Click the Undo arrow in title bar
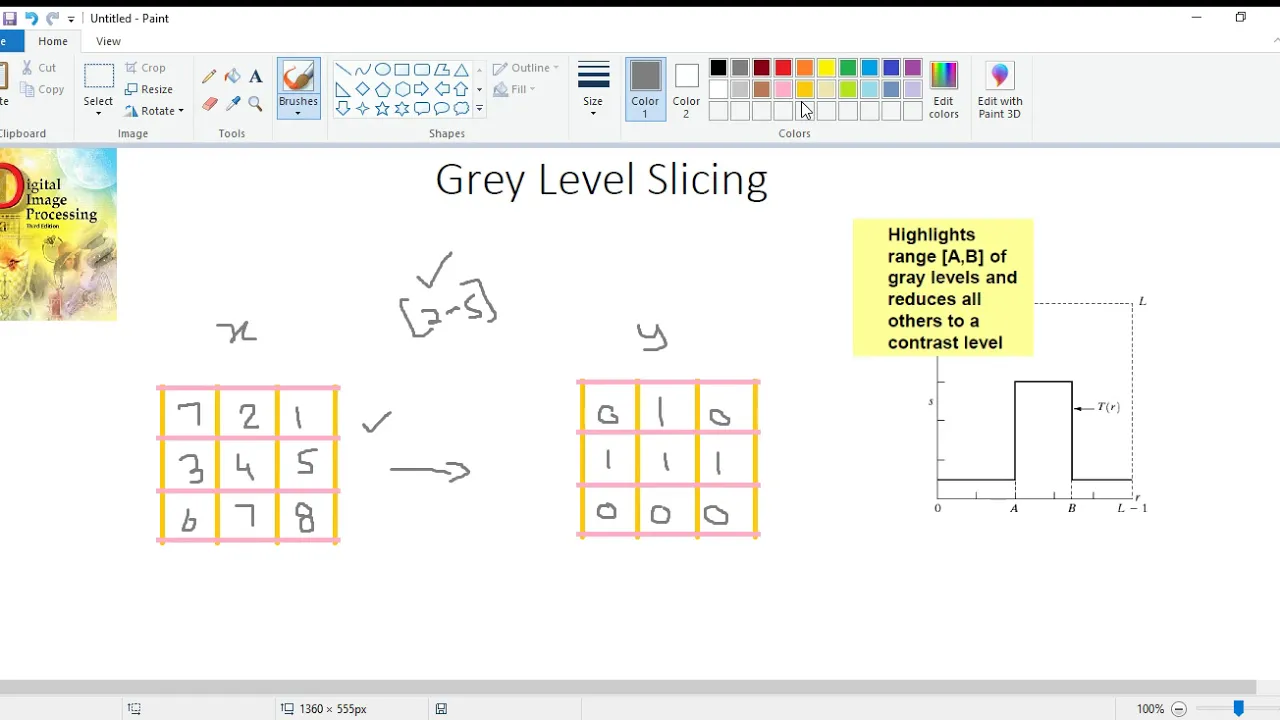 (31, 18)
